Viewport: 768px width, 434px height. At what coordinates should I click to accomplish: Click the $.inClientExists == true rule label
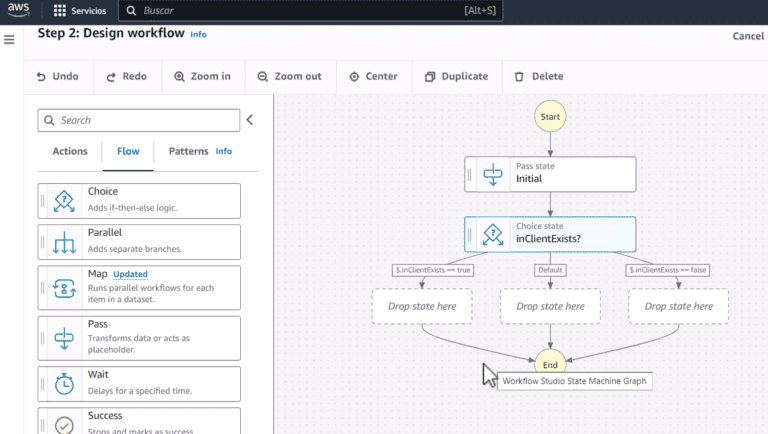(x=433, y=270)
